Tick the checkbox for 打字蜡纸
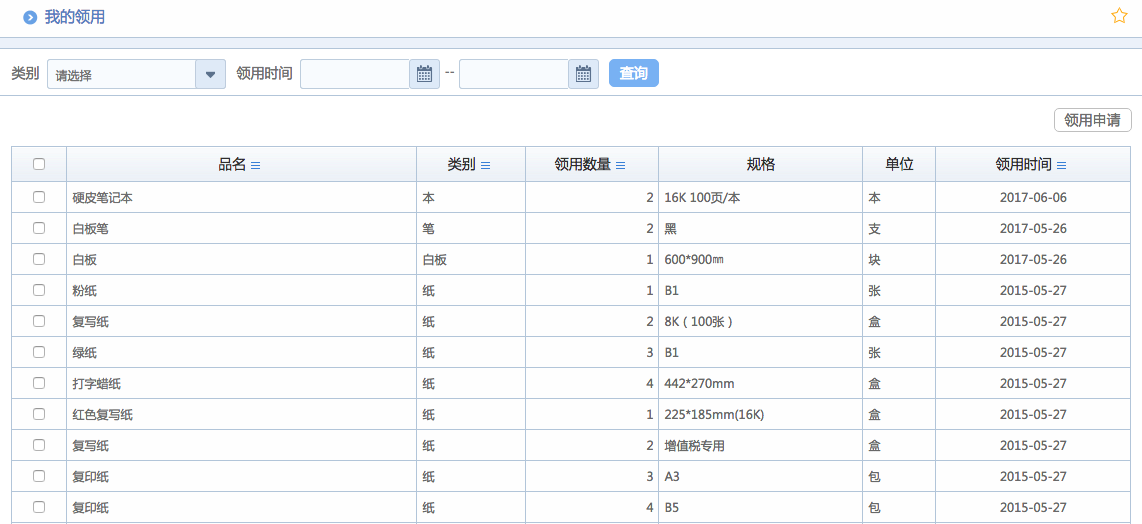The image size is (1142, 524). tap(39, 383)
